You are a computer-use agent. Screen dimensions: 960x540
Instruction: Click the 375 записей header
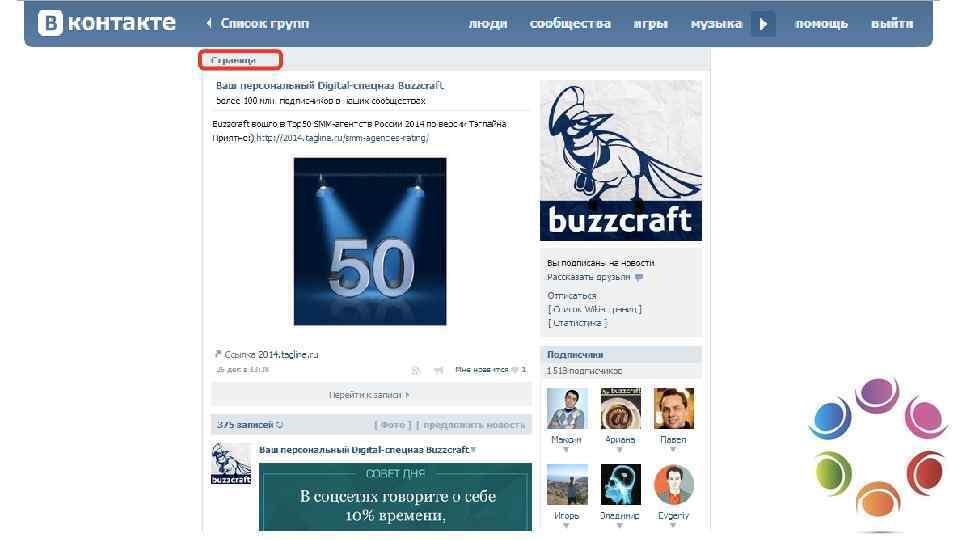[245, 424]
